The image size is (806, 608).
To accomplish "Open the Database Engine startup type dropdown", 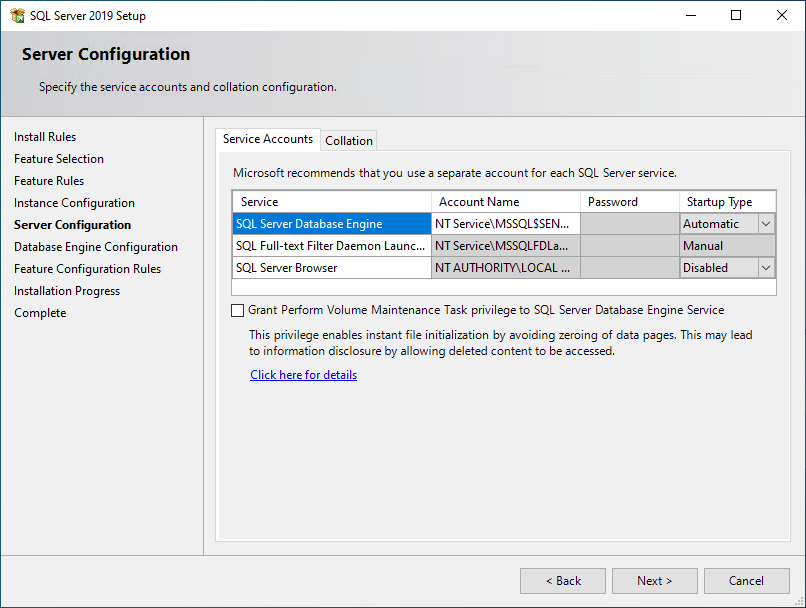I will click(765, 223).
